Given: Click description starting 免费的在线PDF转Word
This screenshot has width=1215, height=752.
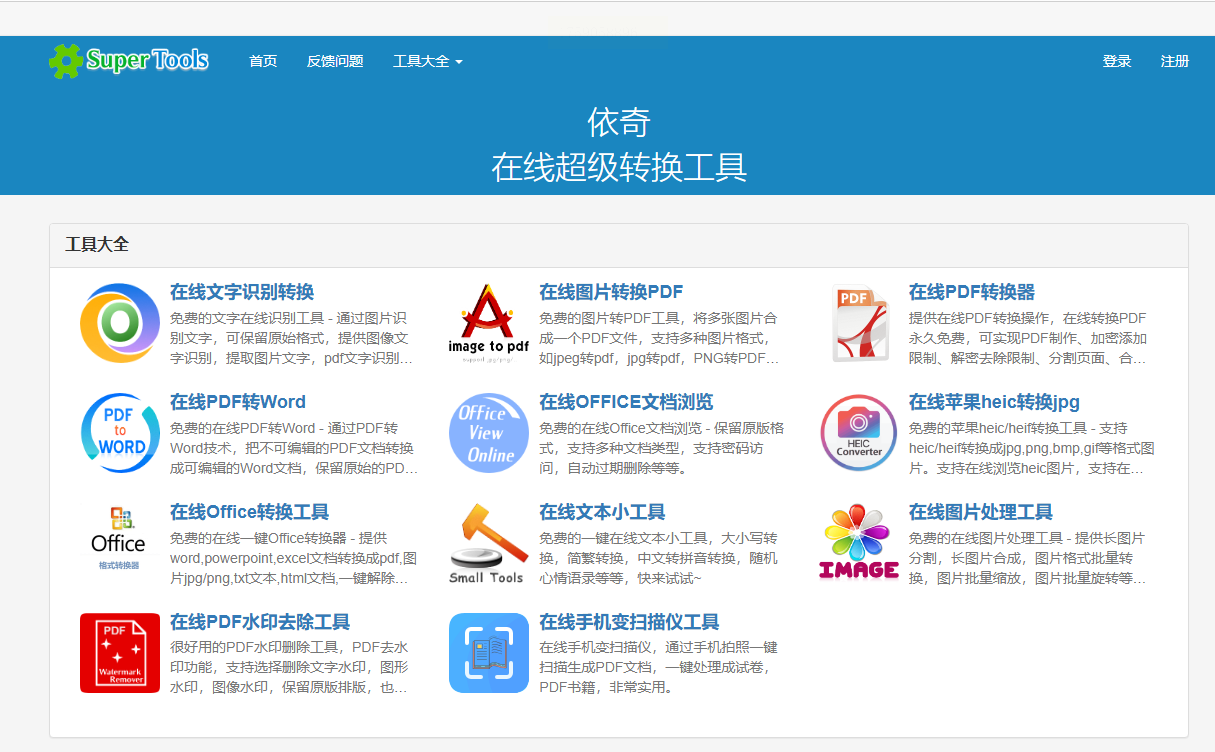Looking at the screenshot, I should coord(294,448).
